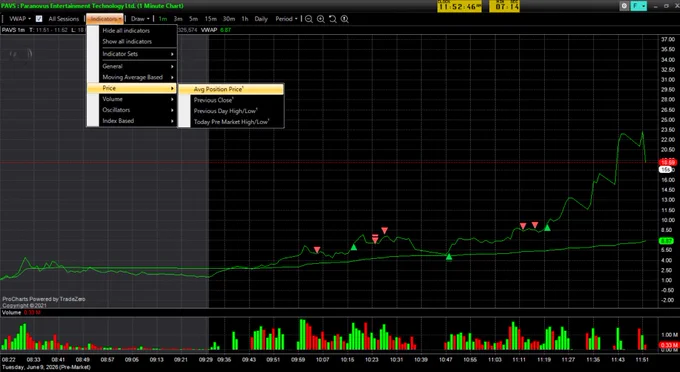Click the green buy marker near 10:47

point(449,257)
